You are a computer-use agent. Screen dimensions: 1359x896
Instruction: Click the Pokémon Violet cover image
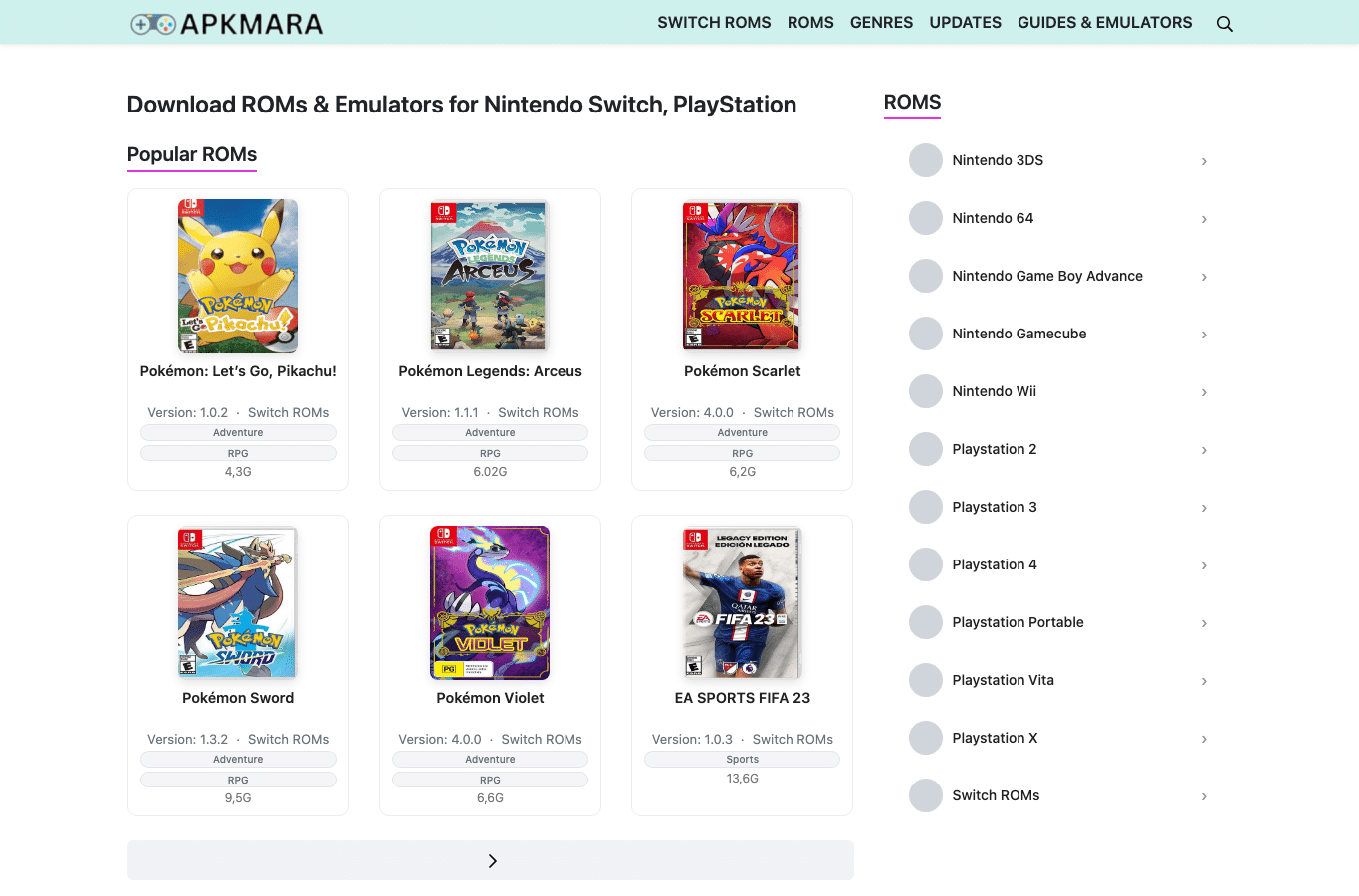point(490,602)
